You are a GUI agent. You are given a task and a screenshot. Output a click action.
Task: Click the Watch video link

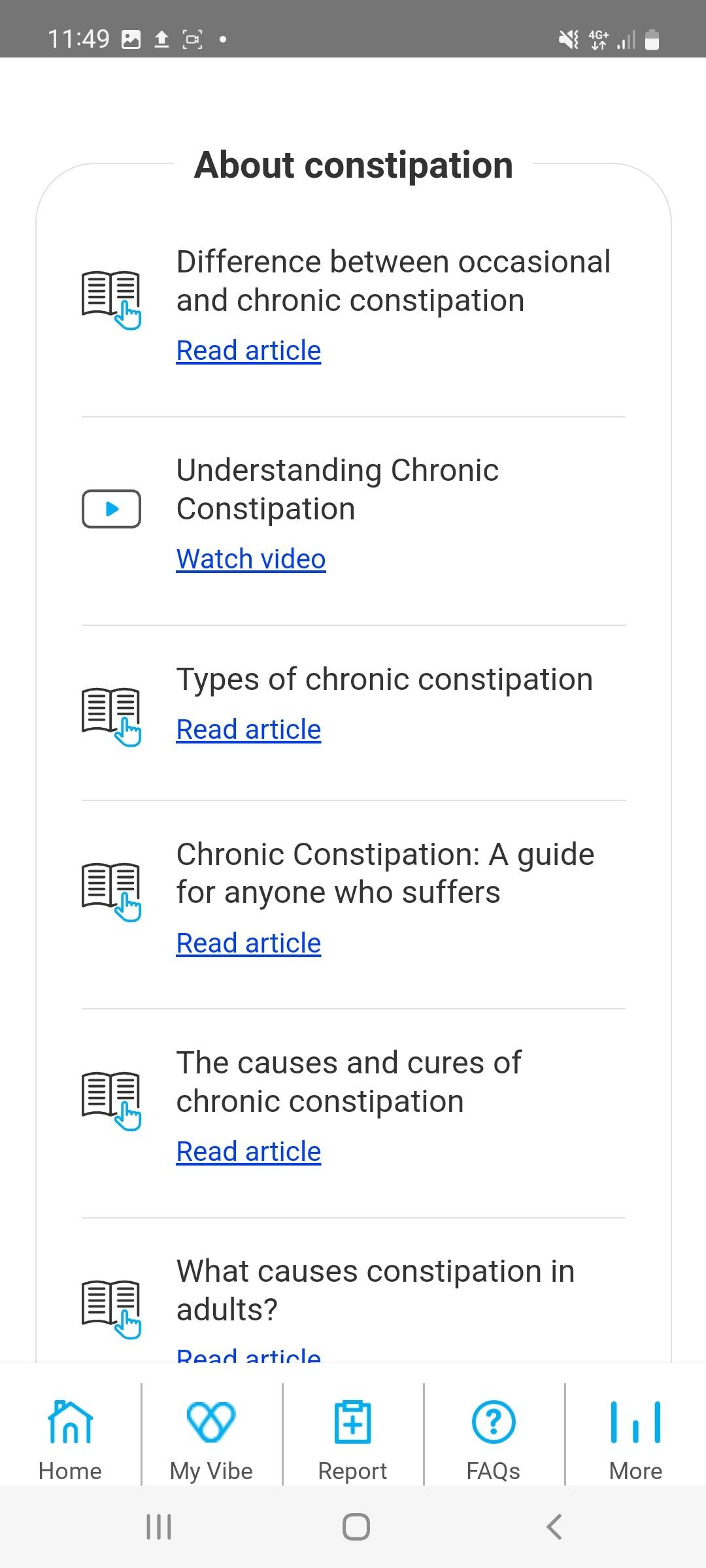pos(251,559)
